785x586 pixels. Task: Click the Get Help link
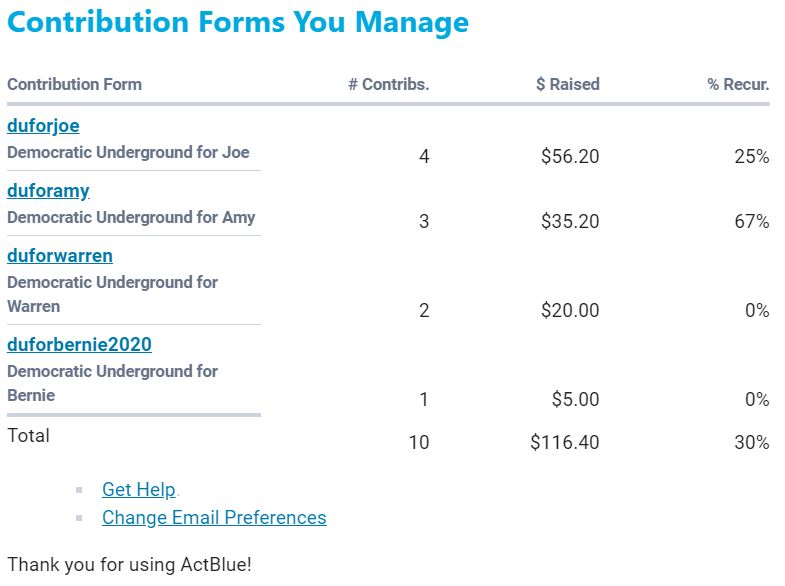coord(138,489)
